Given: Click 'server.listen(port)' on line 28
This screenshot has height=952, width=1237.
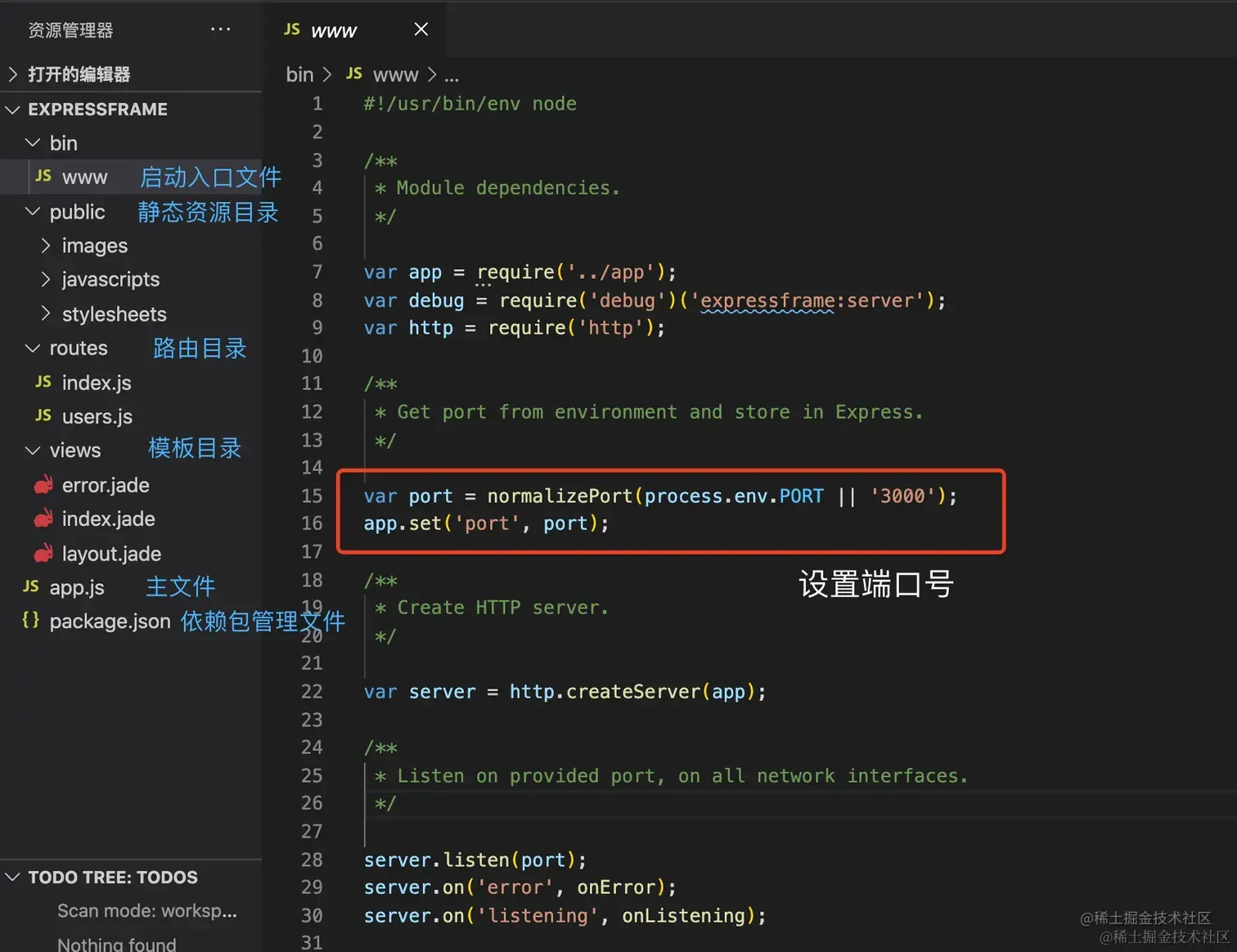Looking at the screenshot, I should (x=472, y=860).
